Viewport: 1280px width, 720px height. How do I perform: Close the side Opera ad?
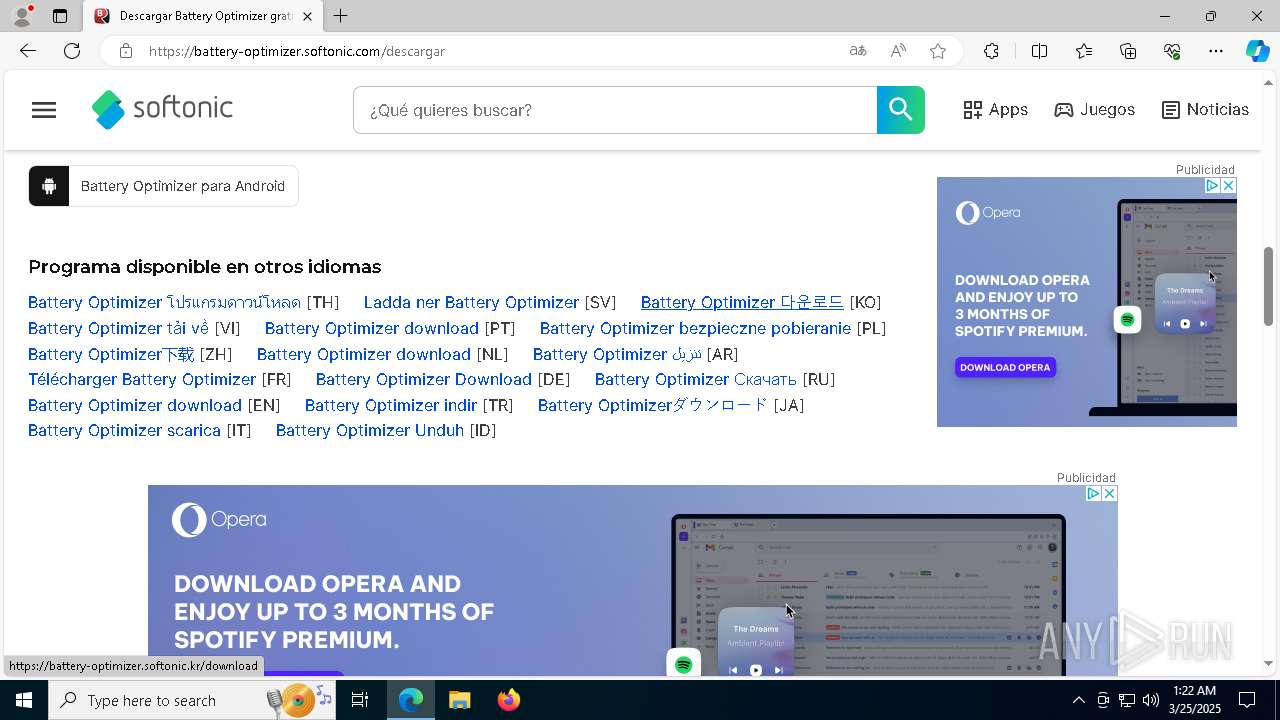(x=1228, y=186)
